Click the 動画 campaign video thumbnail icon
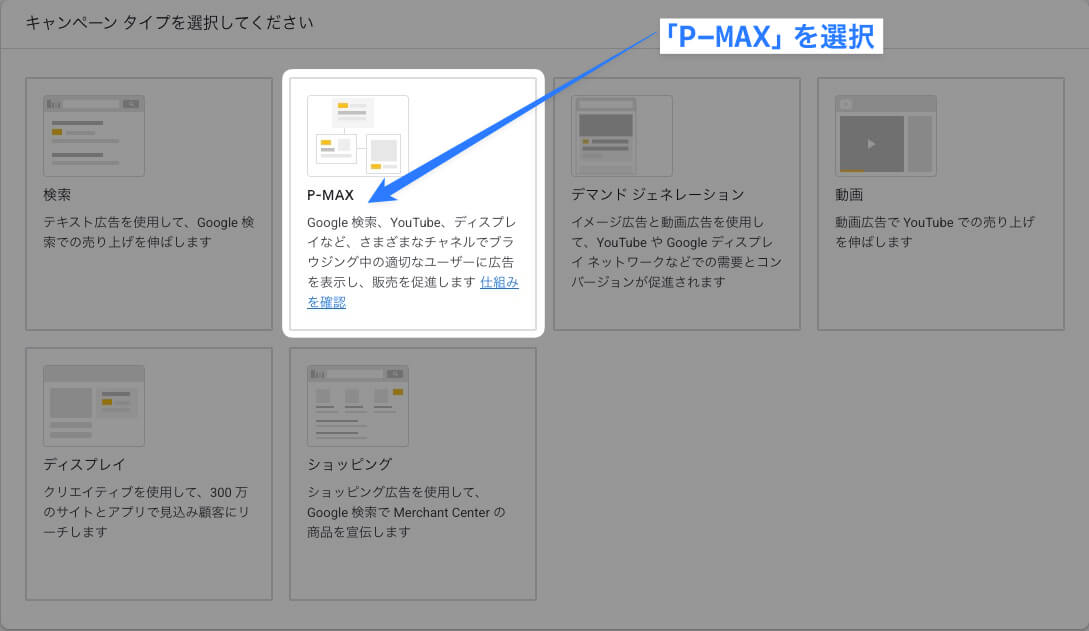The height and width of the screenshot is (631, 1089). [x=885, y=136]
